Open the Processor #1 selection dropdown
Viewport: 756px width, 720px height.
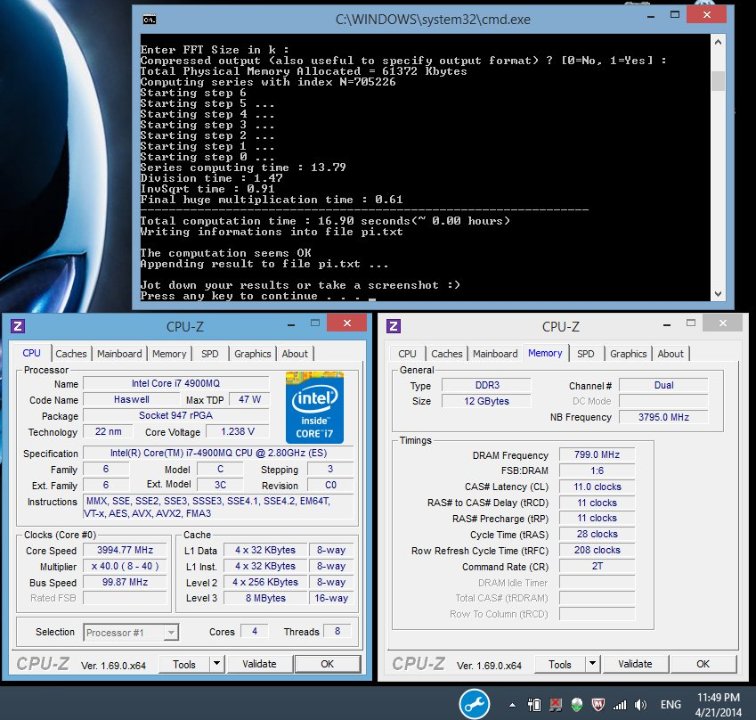[x=131, y=632]
